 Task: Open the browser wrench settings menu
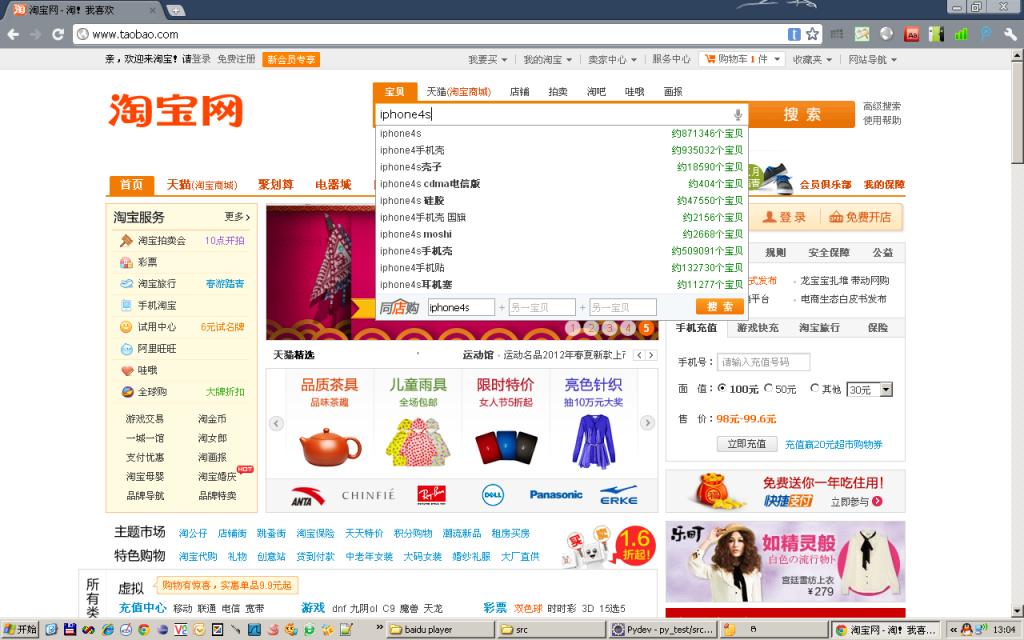tap(1010, 35)
